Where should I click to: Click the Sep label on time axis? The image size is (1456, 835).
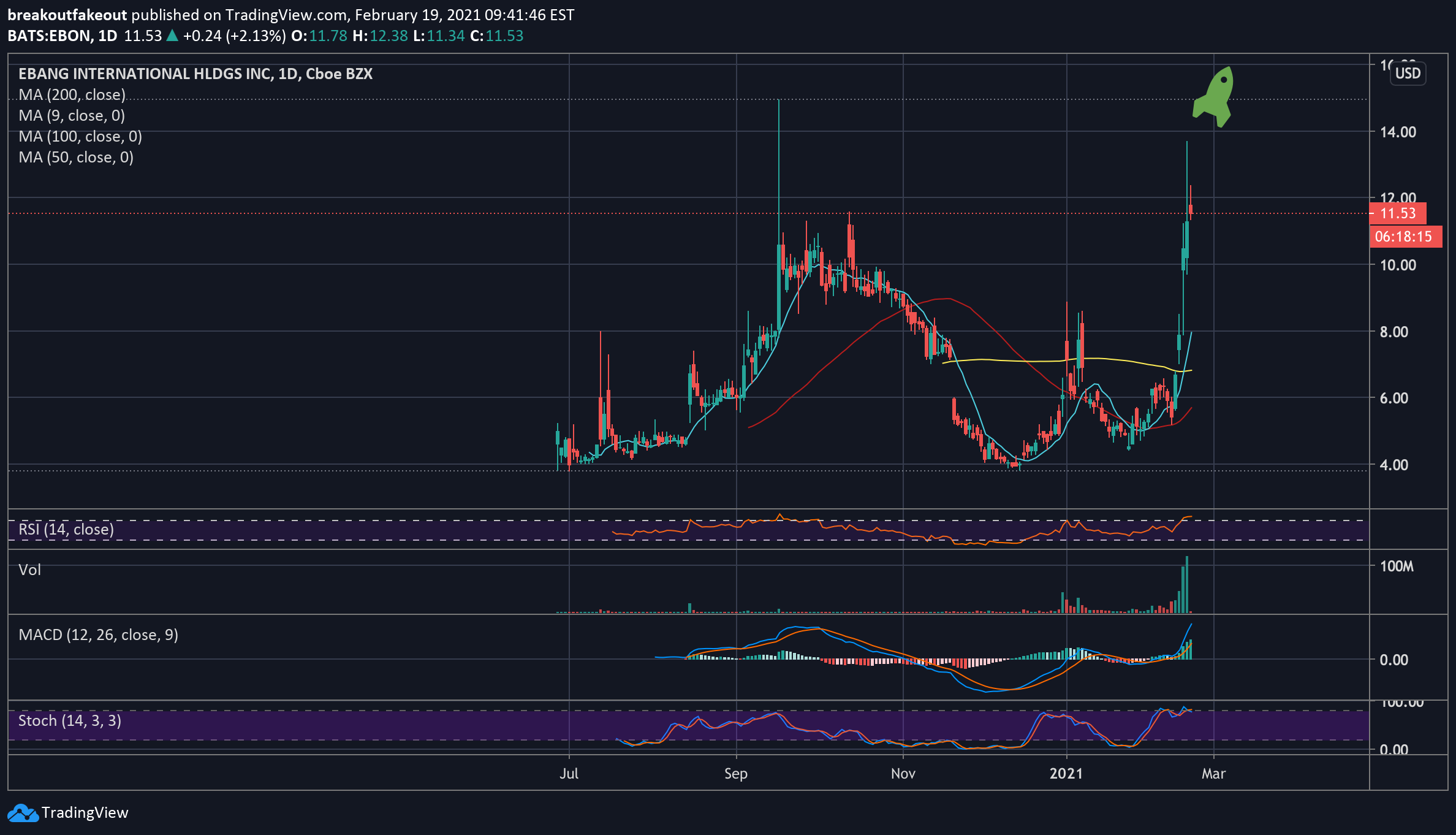[x=736, y=774]
